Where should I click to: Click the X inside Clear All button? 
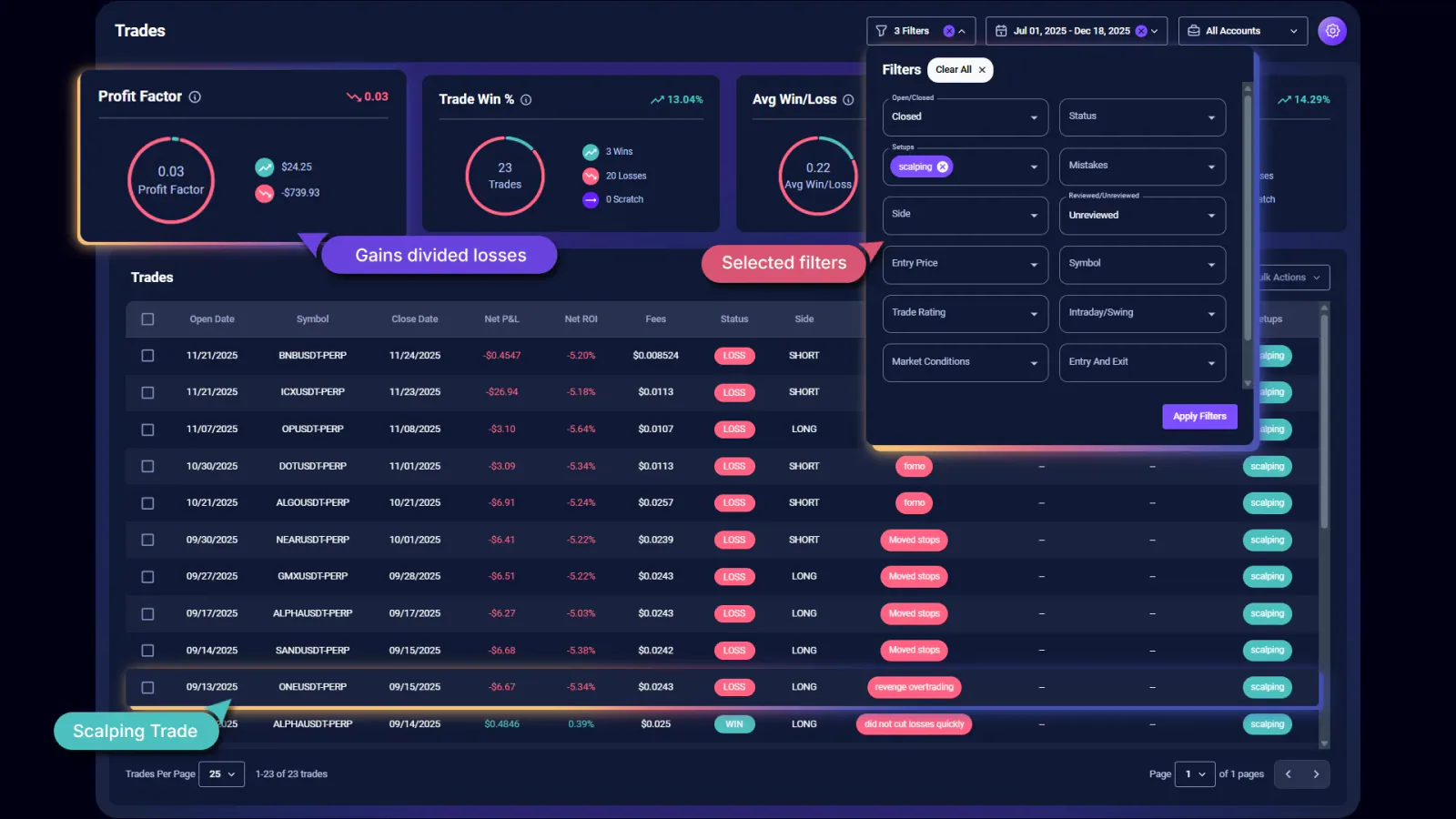(x=982, y=70)
